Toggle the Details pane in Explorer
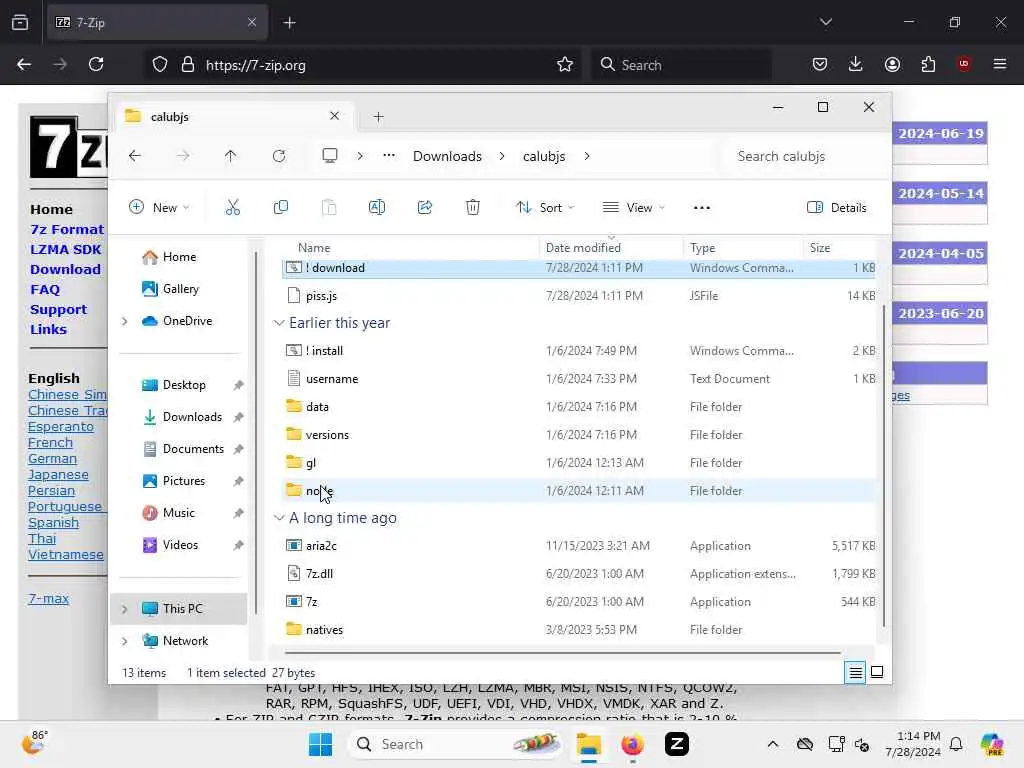This screenshot has height=768, width=1024. click(x=837, y=208)
